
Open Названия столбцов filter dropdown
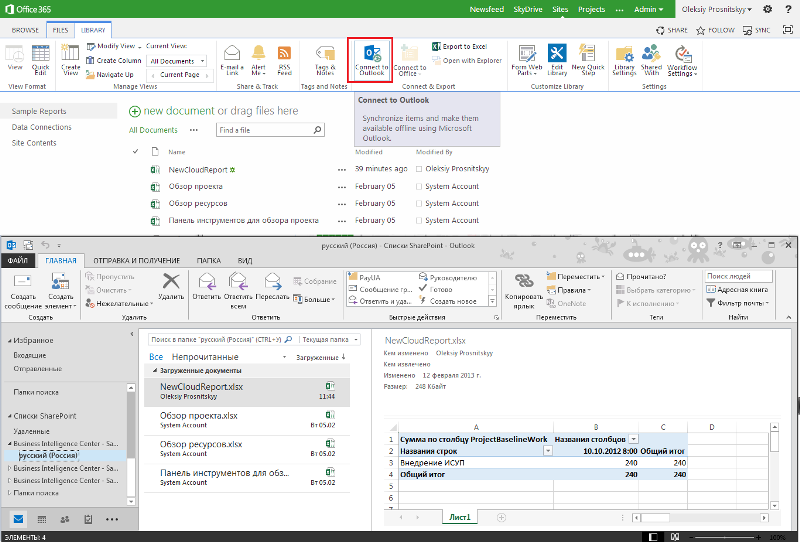click(x=633, y=439)
